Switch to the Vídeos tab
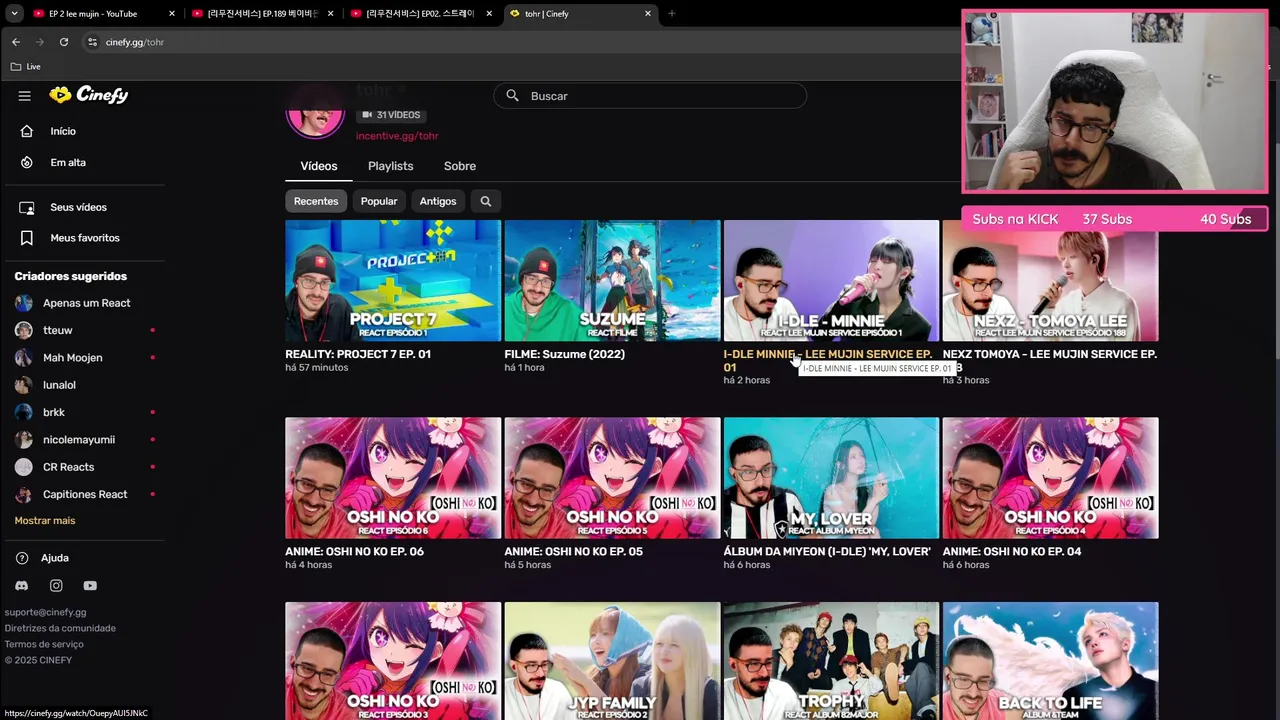1280x720 pixels. (319, 166)
